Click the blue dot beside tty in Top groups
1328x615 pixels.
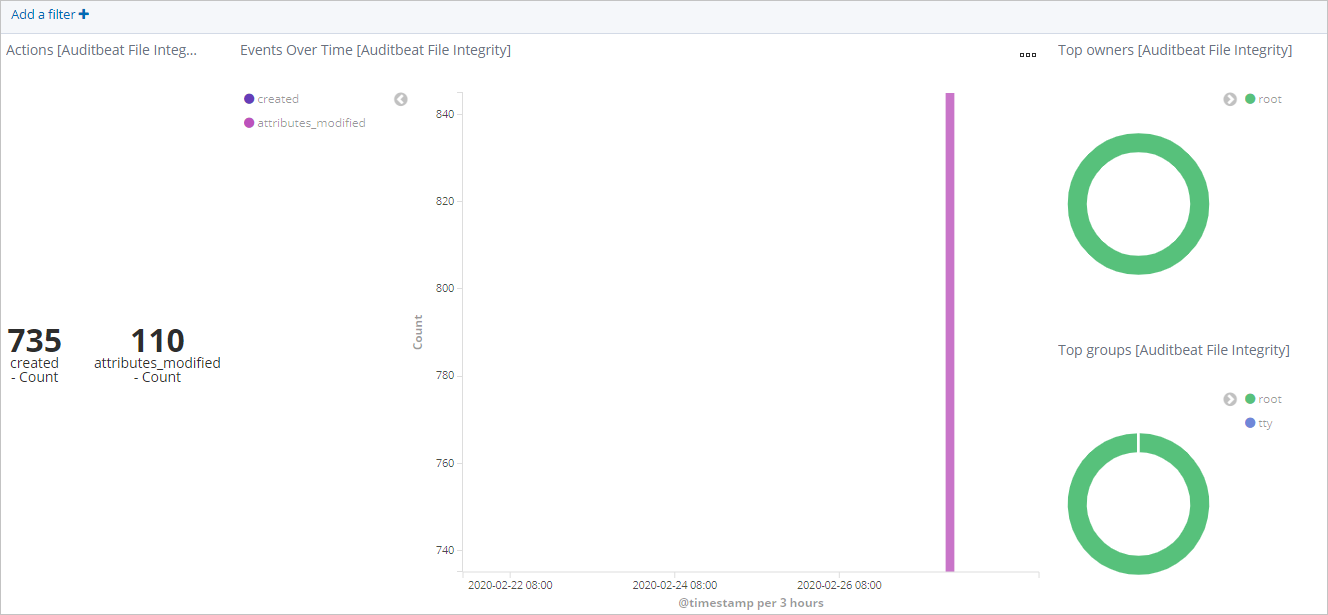click(1250, 423)
